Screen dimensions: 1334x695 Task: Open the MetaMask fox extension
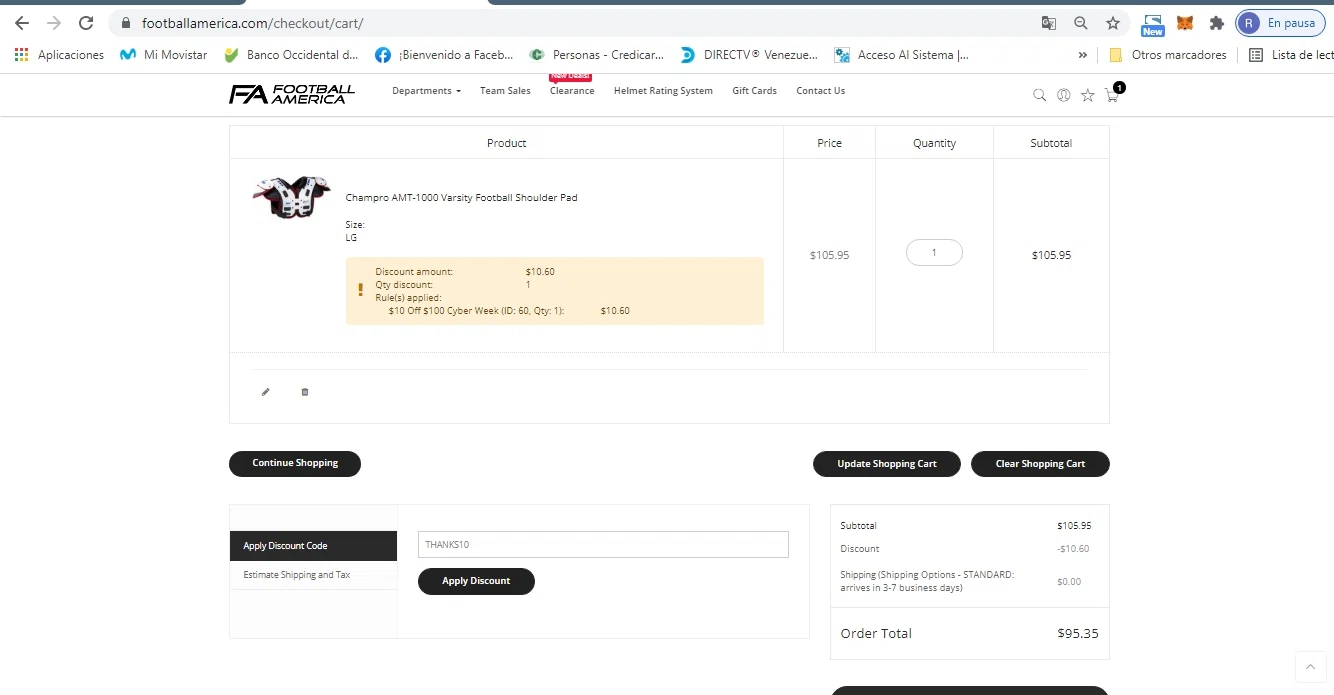(x=1185, y=23)
